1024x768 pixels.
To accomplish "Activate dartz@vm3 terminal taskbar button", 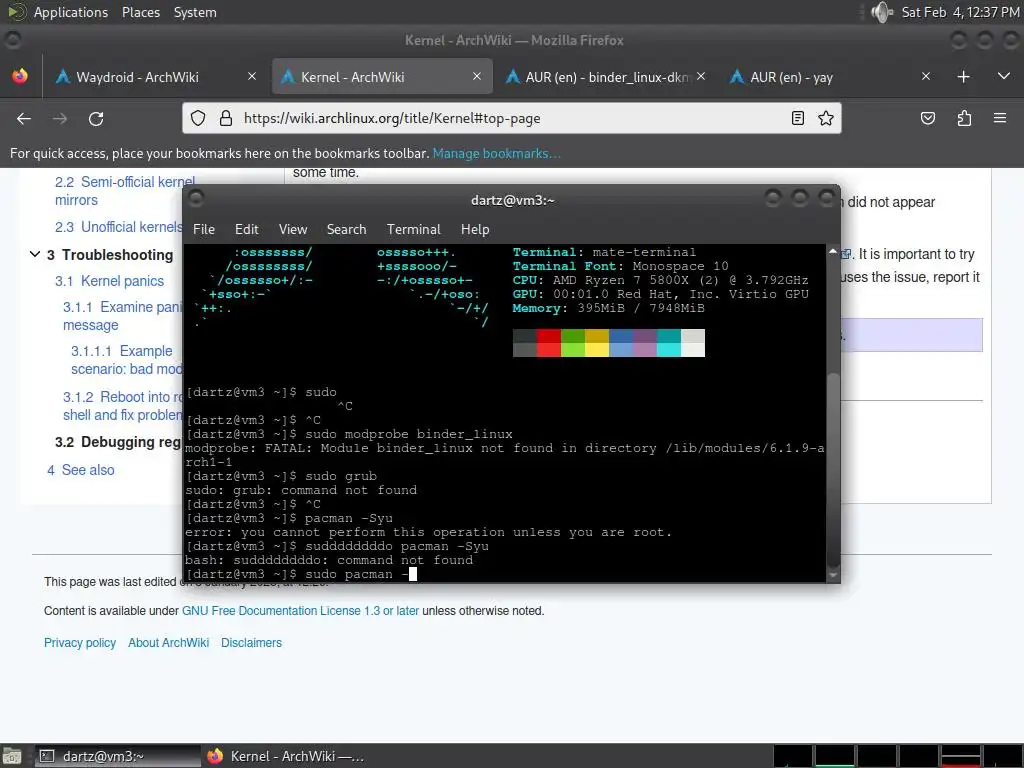I will pyautogui.click(x=118, y=756).
